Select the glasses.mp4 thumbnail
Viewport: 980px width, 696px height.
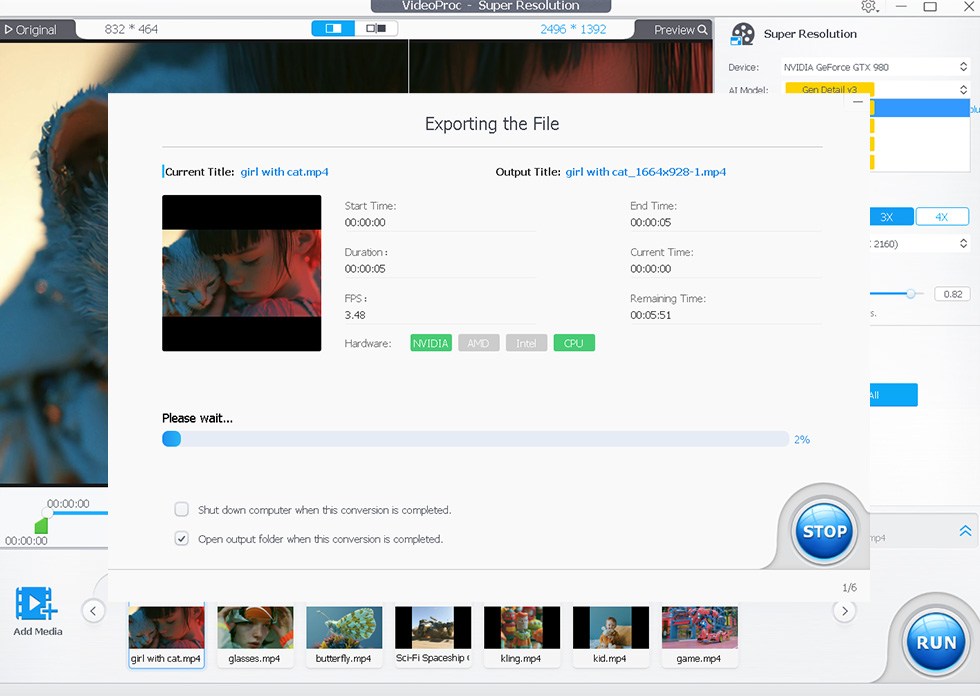pos(255,635)
